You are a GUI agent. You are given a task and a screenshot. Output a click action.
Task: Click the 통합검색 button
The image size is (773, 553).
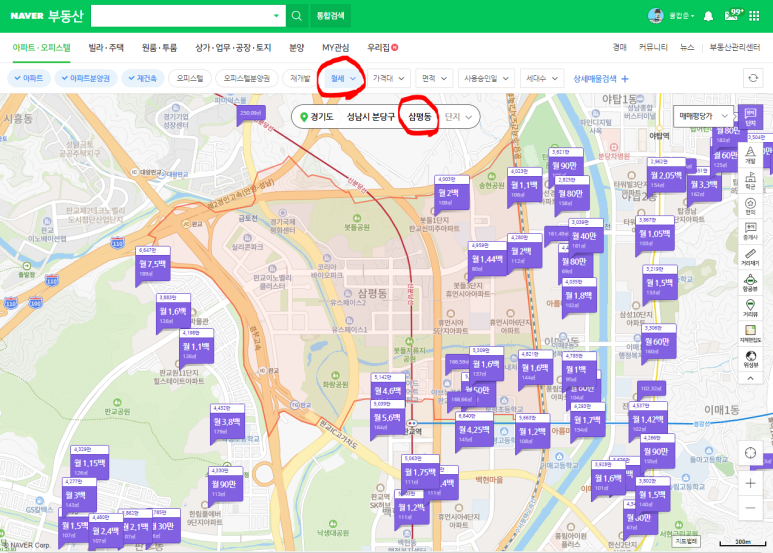pyautogui.click(x=330, y=16)
